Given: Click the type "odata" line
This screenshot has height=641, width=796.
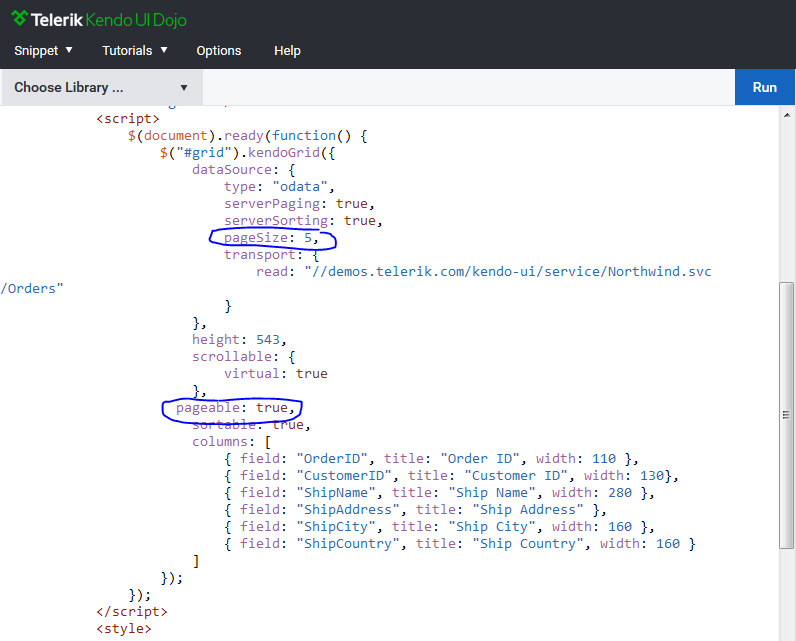Looking at the screenshot, I should [279, 187].
